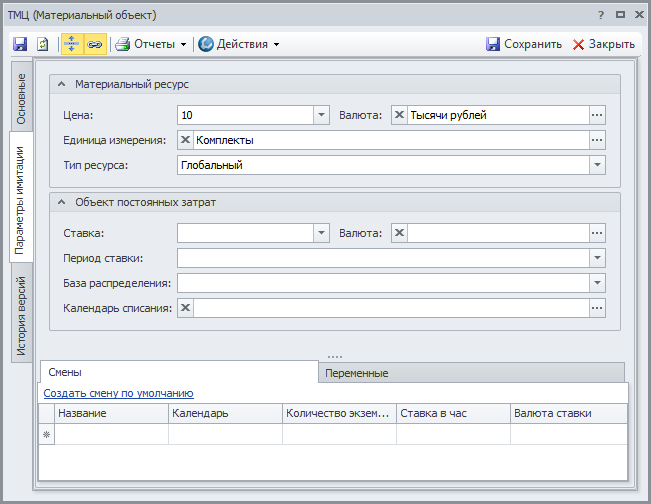Open ellipsis picker for Календарь списания
The width and height of the screenshot is (651, 504).
coord(597,308)
